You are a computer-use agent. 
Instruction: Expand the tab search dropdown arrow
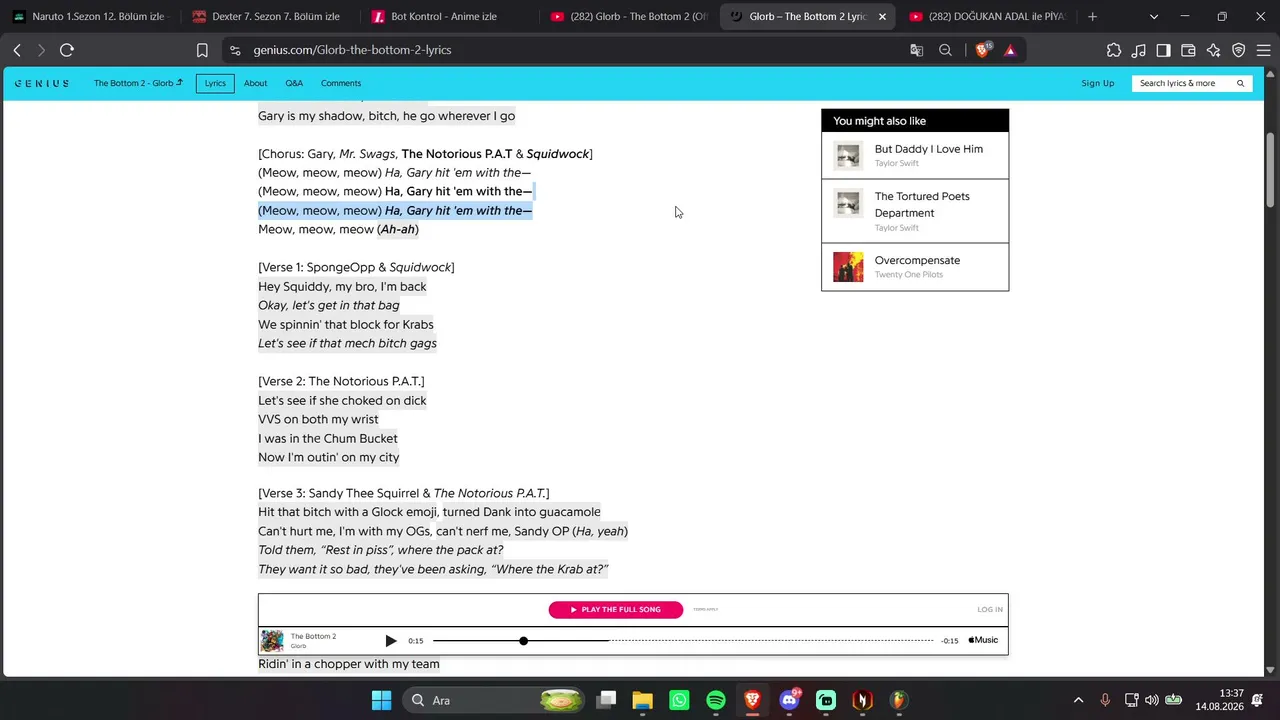[1154, 16]
